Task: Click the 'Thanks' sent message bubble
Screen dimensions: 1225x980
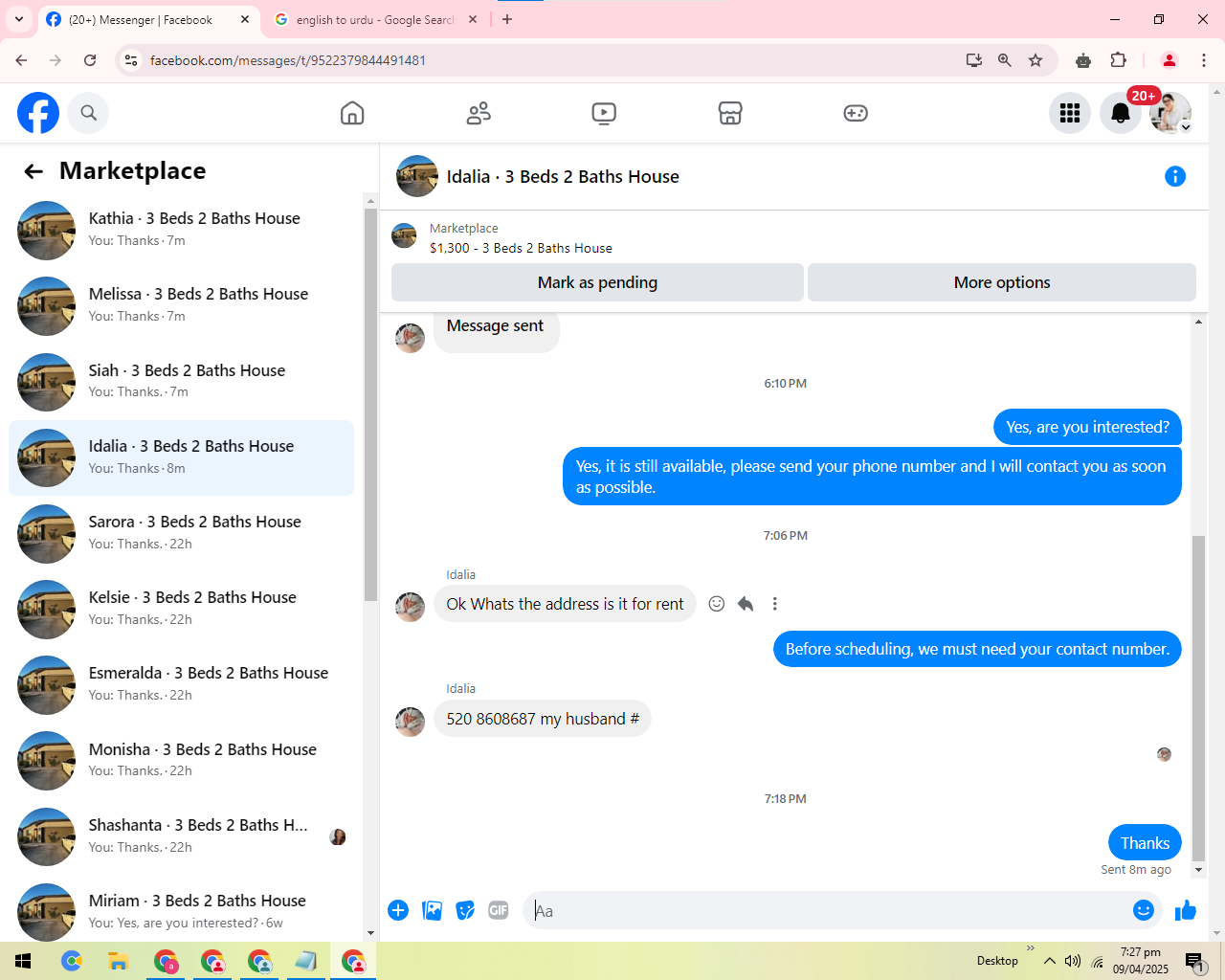Action: [1145, 843]
